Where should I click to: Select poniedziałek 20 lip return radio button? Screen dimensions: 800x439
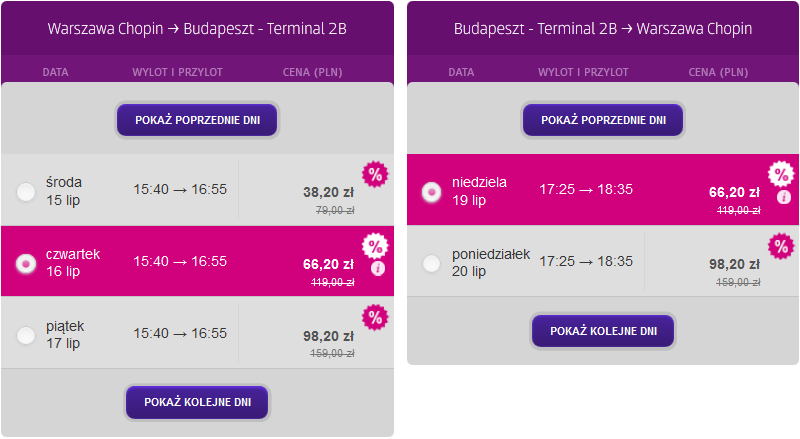[x=432, y=263]
